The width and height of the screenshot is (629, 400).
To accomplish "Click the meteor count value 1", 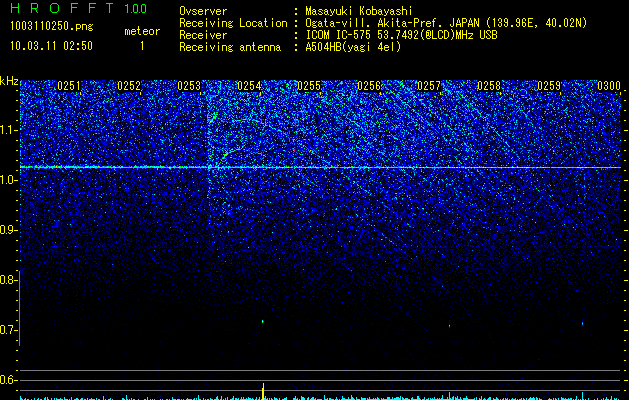I will click(142, 46).
